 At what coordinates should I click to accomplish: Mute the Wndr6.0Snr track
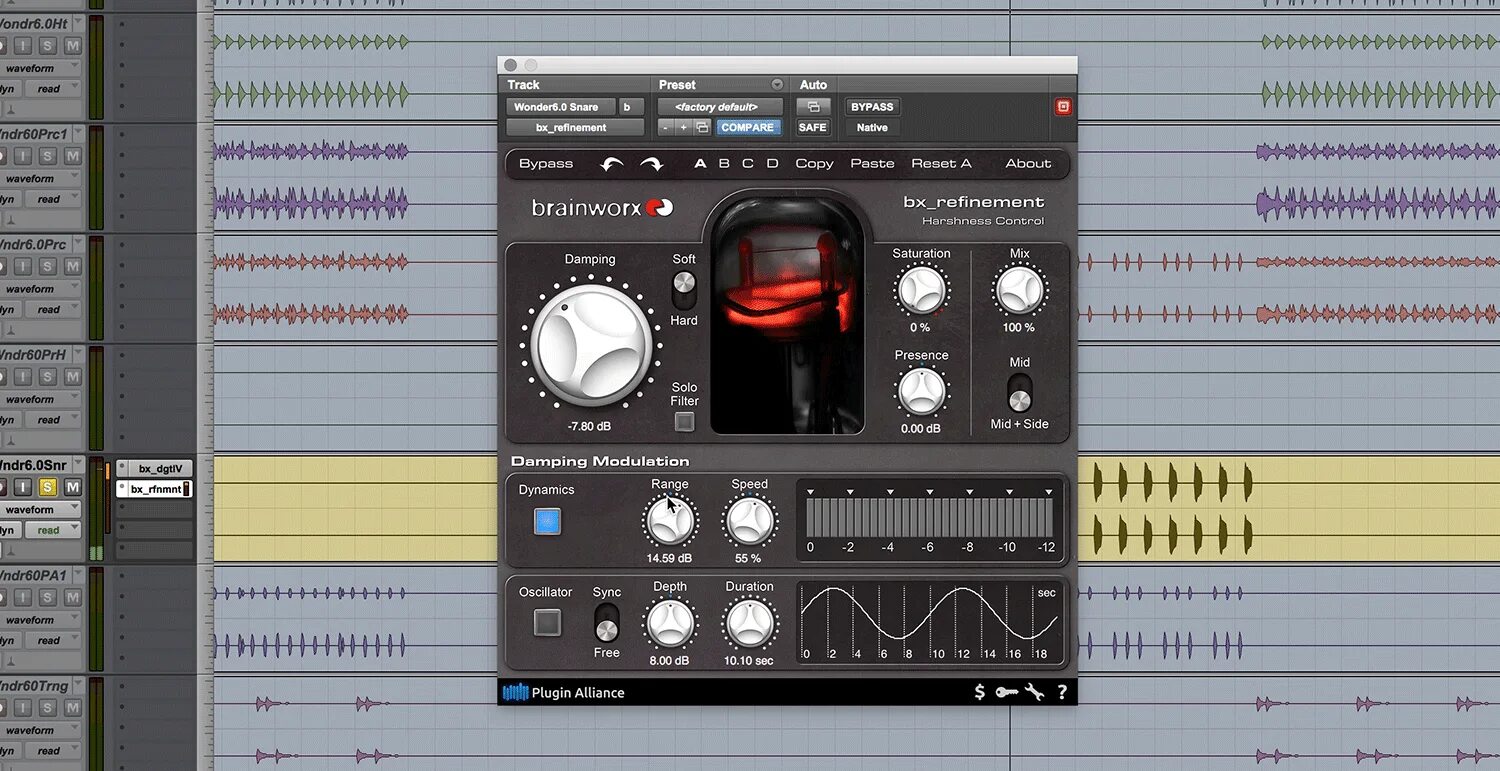click(x=72, y=487)
